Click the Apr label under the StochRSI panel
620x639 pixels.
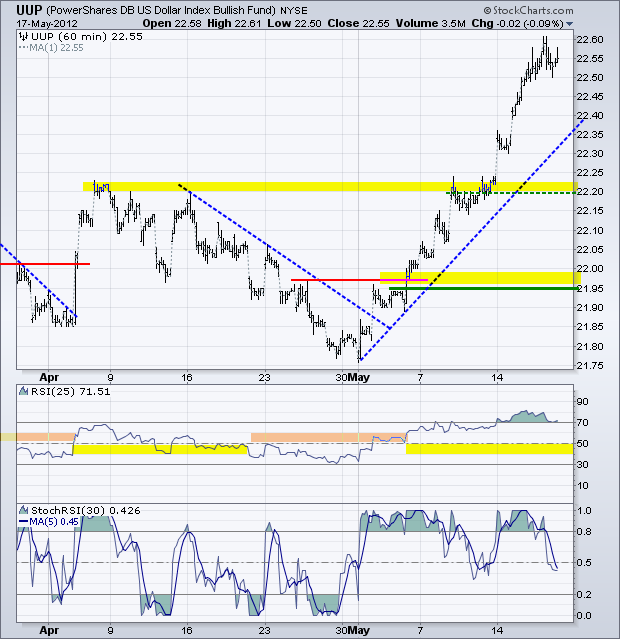(49, 630)
